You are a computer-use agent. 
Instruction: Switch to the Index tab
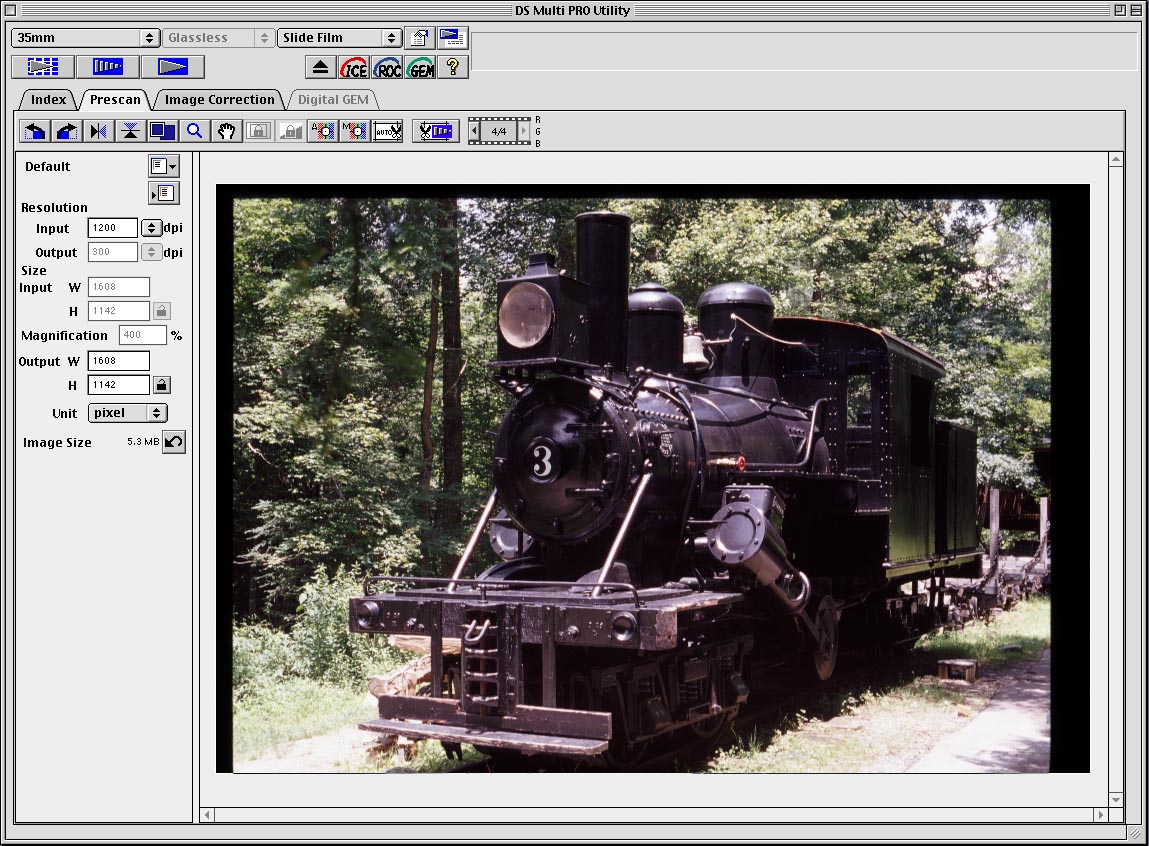pyautogui.click(x=48, y=99)
